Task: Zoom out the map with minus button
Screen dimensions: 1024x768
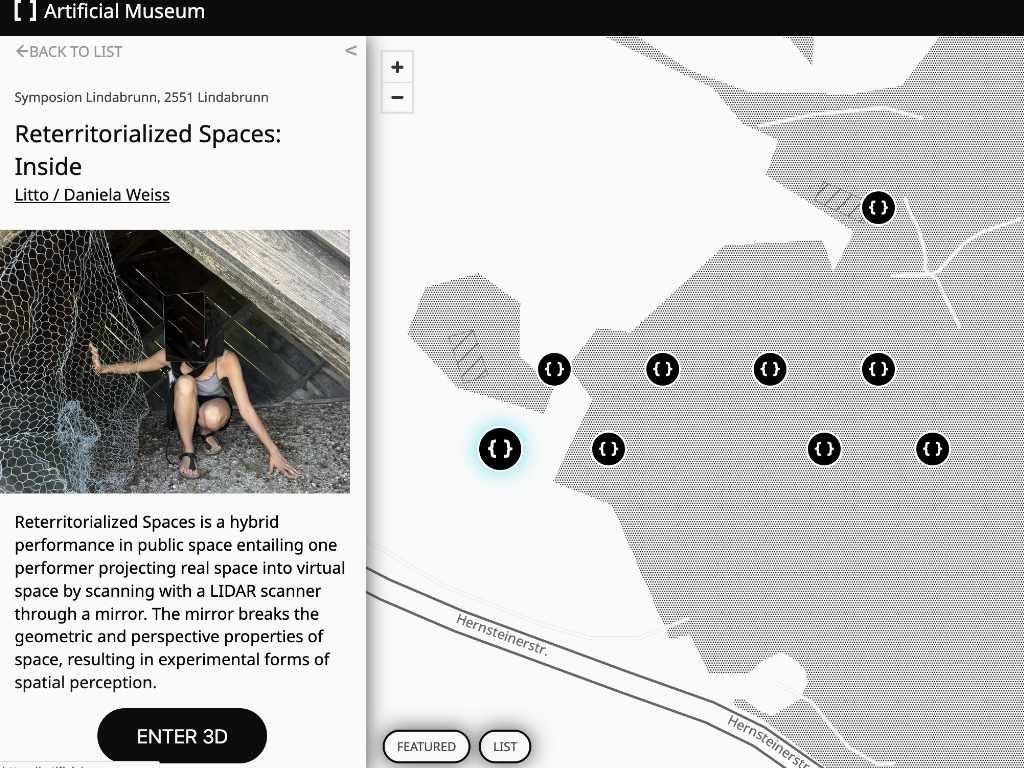Action: [397, 98]
